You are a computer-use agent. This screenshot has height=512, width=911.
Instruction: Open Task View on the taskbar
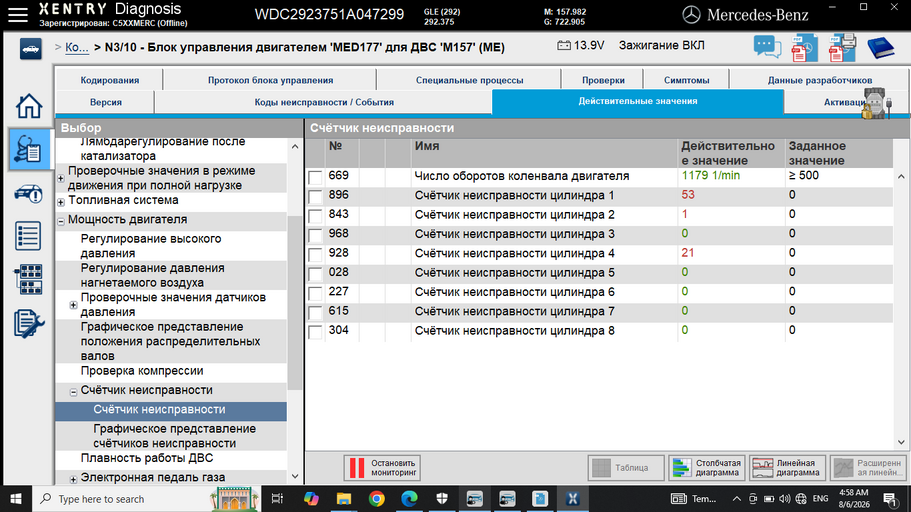click(277, 499)
